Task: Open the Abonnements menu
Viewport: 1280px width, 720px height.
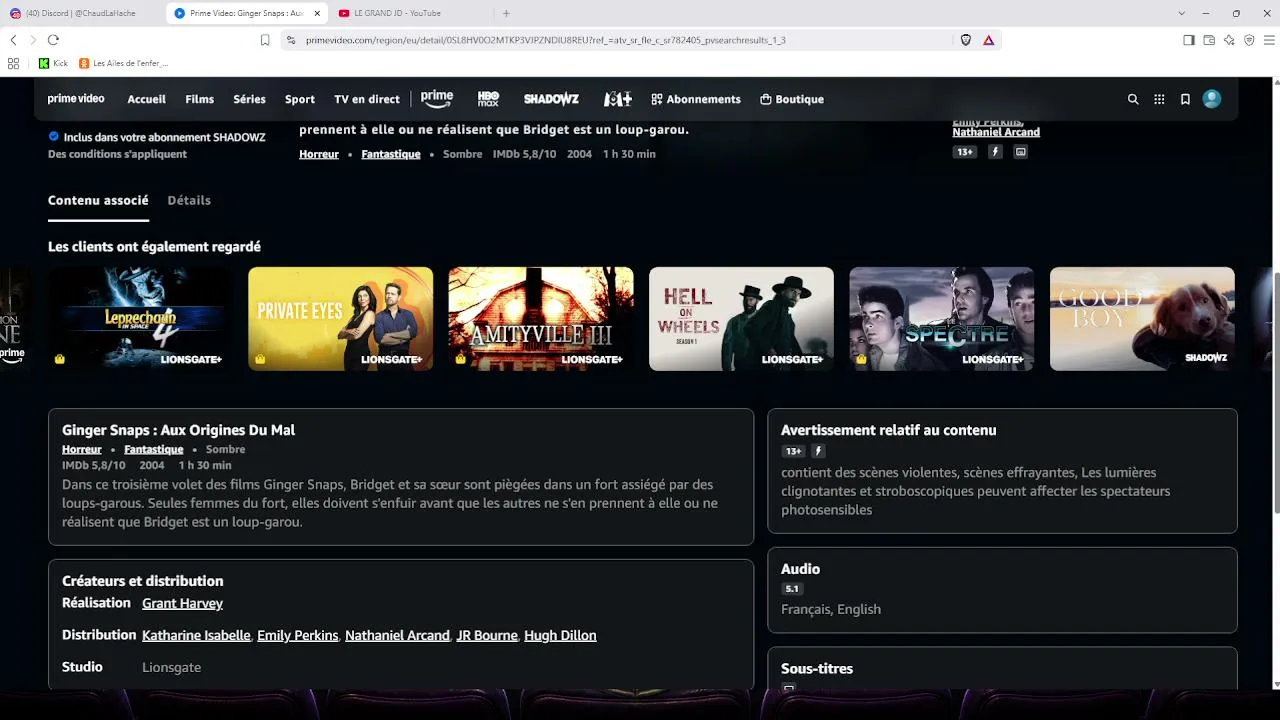Action: pos(696,99)
